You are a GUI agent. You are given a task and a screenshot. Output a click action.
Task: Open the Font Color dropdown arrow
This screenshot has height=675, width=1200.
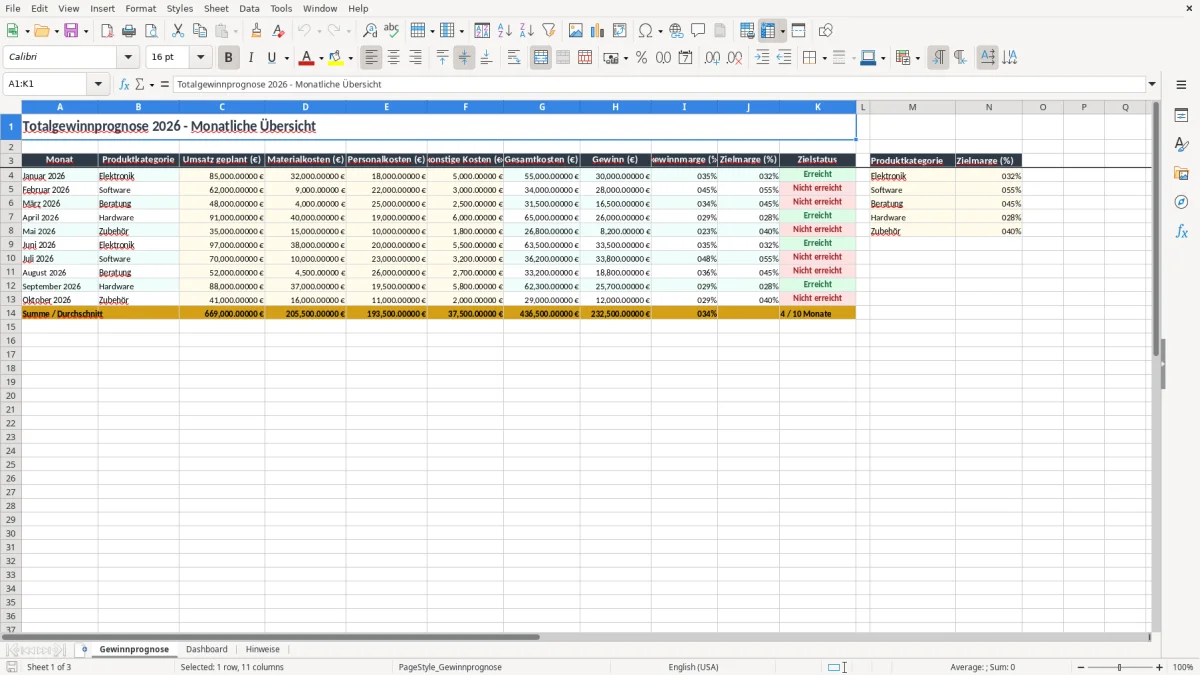pyautogui.click(x=321, y=58)
